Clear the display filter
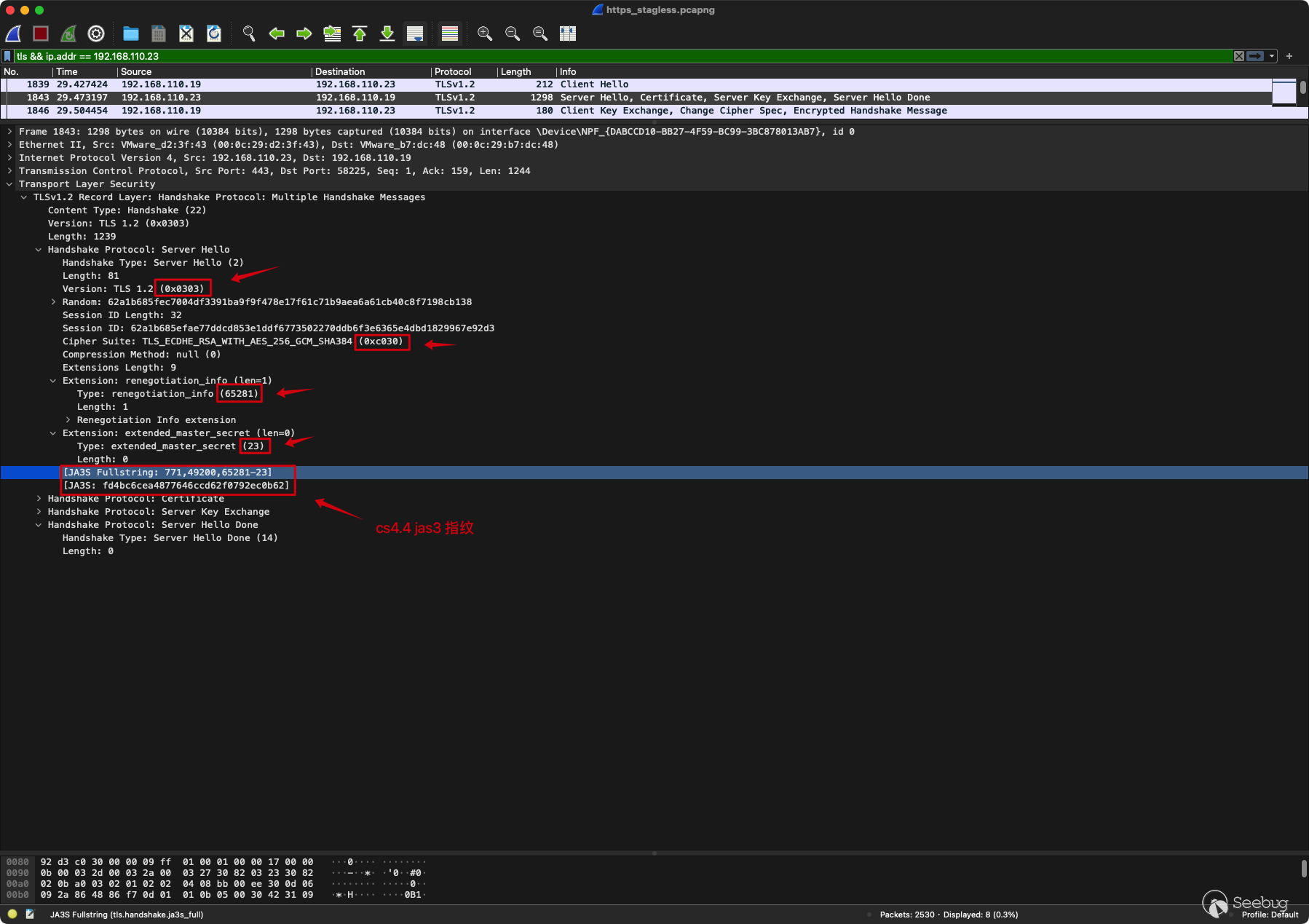The height and width of the screenshot is (924, 1309). (1239, 56)
